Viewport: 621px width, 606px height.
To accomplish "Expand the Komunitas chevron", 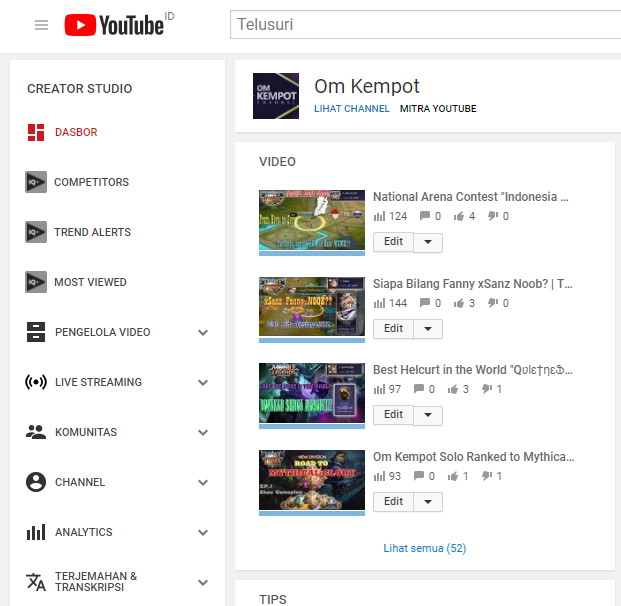I will [x=203, y=433].
